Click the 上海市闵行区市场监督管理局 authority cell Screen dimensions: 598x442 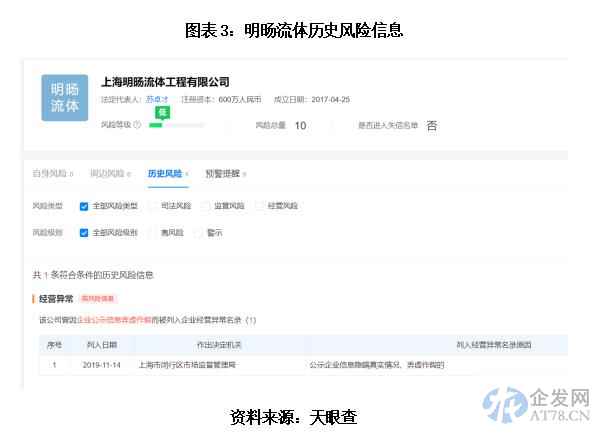(x=187, y=365)
